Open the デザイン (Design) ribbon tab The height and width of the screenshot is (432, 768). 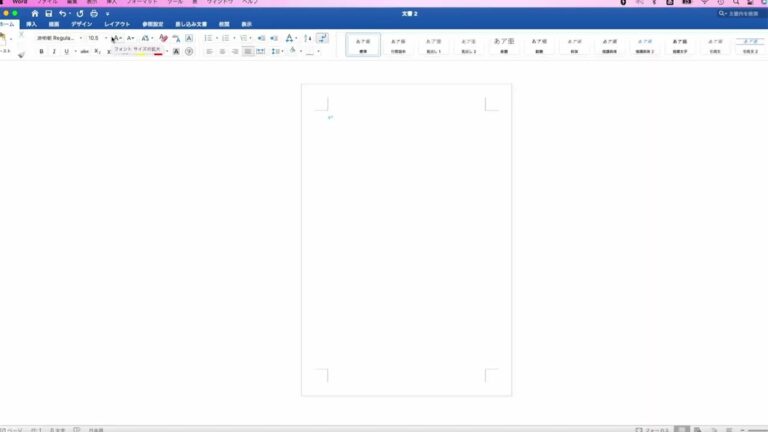(81, 24)
